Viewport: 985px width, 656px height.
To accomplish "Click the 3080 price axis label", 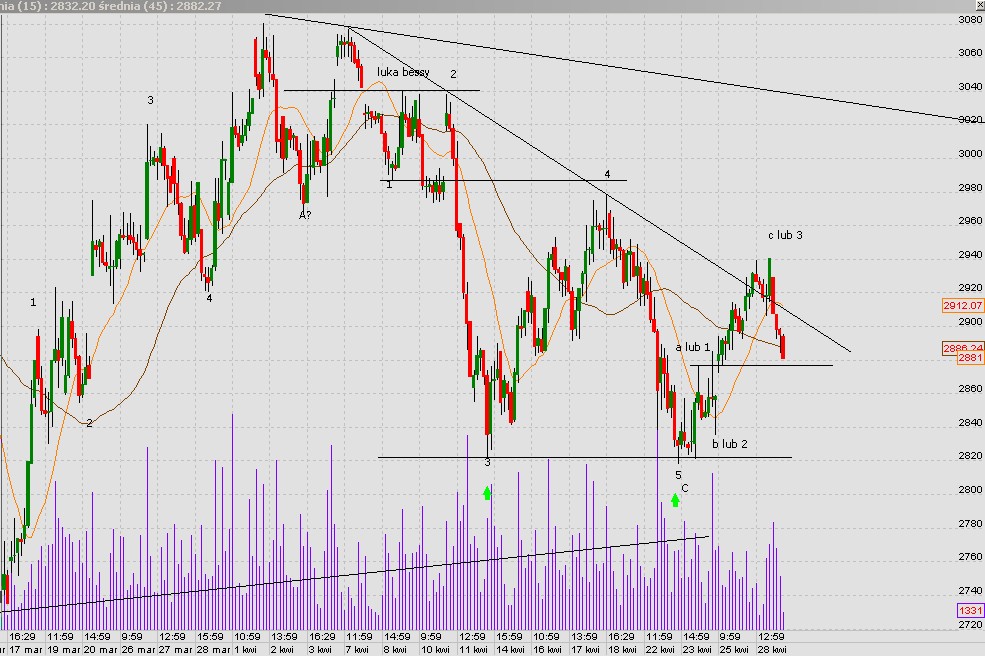I will 970,19.
